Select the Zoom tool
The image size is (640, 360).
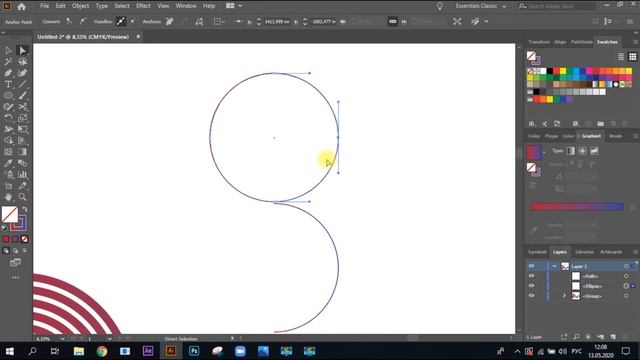[x=22, y=197]
